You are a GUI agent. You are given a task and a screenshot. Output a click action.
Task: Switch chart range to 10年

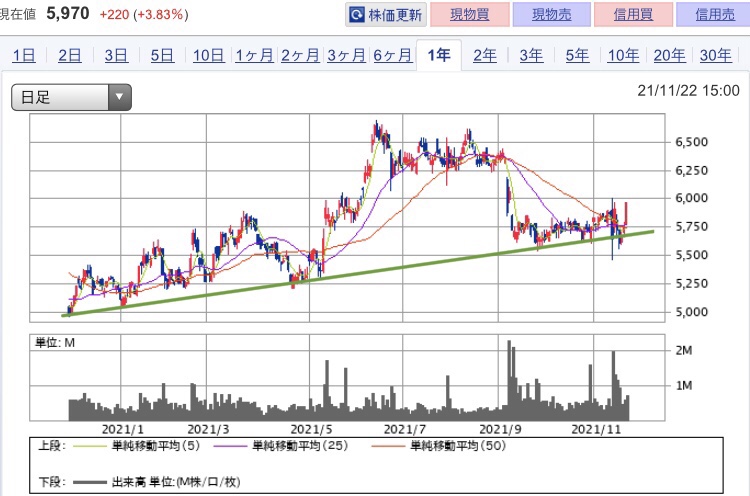(x=623, y=56)
